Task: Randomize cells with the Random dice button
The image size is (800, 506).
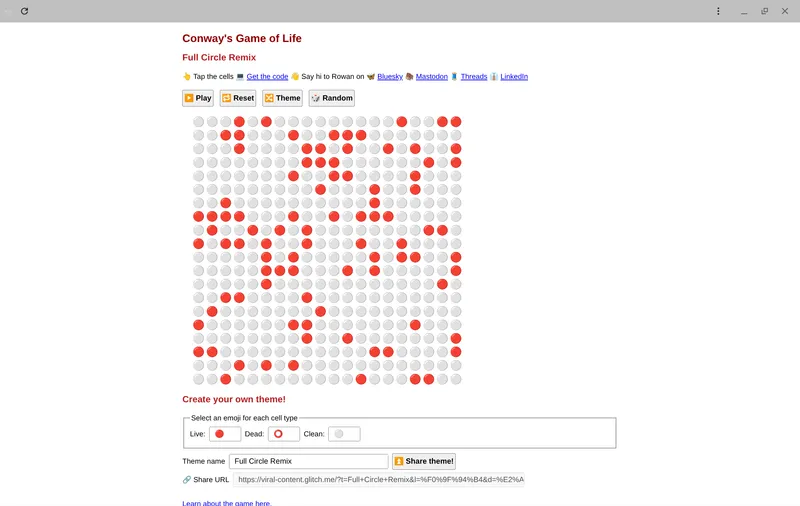Action: [x=331, y=98]
